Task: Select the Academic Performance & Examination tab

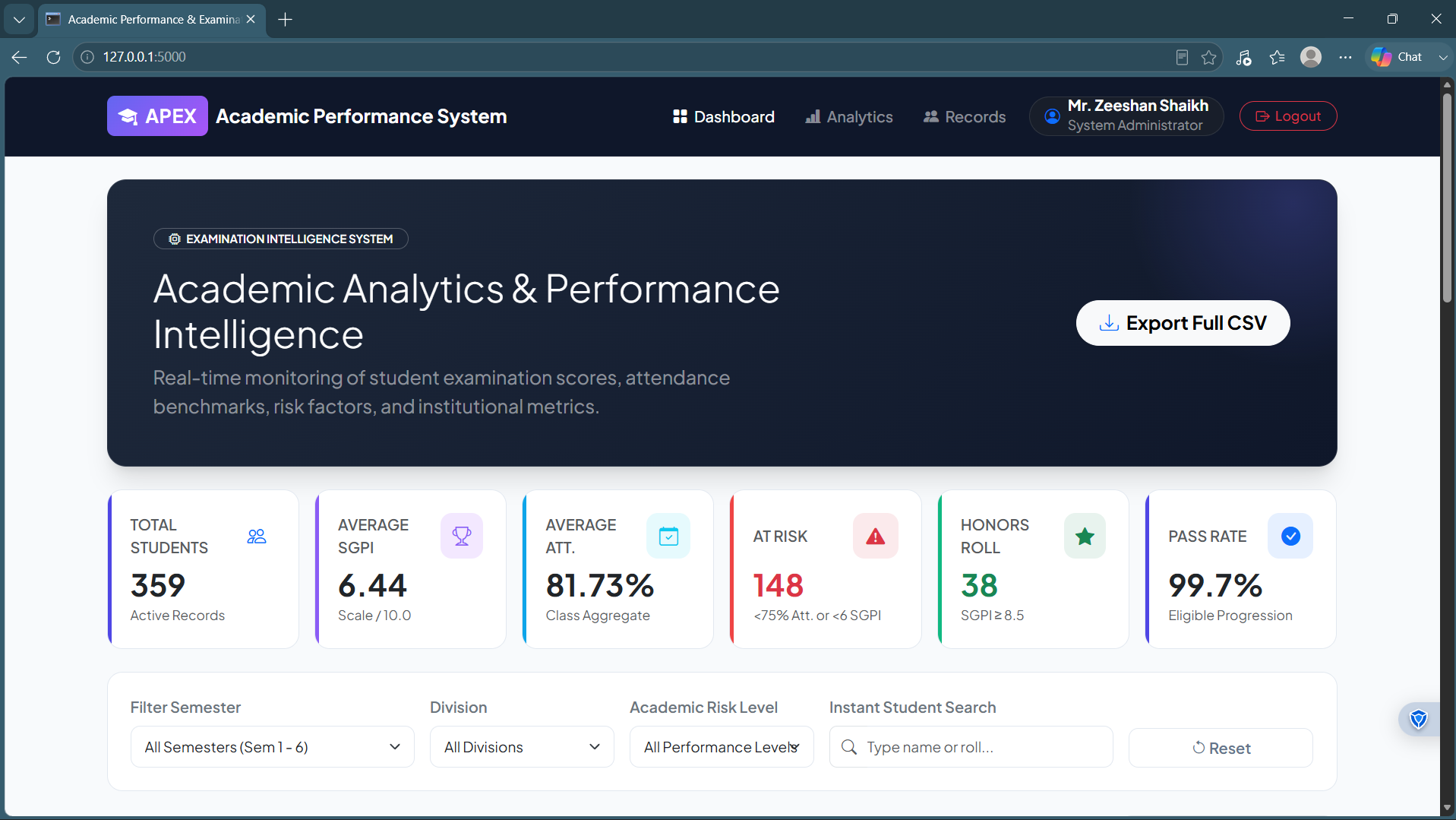Action: (x=152, y=20)
